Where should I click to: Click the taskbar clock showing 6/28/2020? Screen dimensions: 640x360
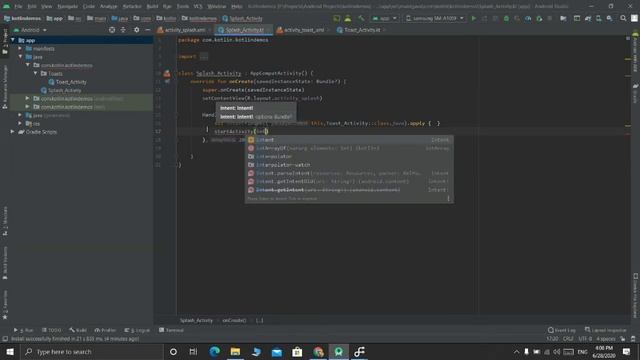tap(604, 351)
